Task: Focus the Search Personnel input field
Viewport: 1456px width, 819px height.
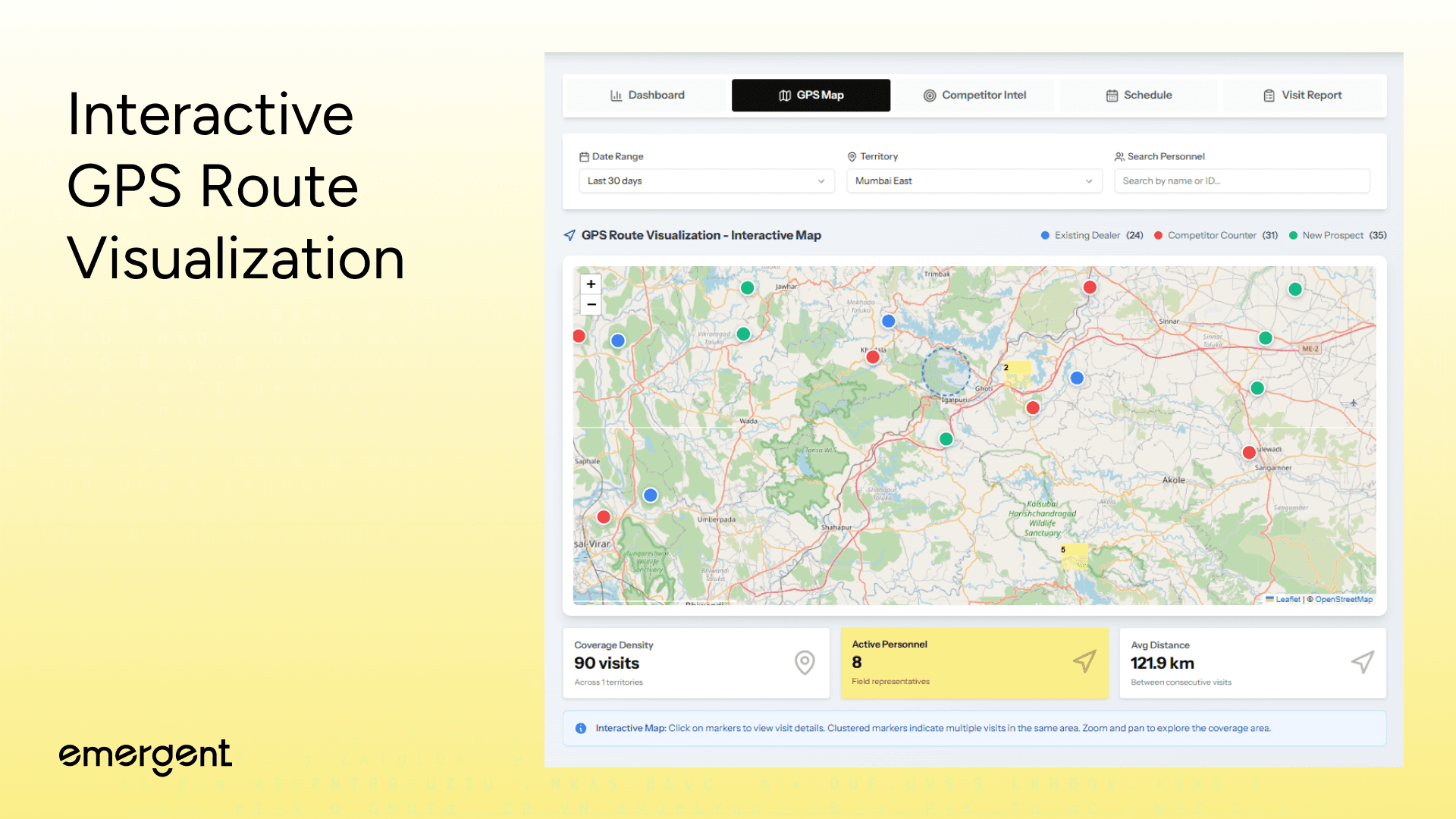Action: pyautogui.click(x=1241, y=181)
